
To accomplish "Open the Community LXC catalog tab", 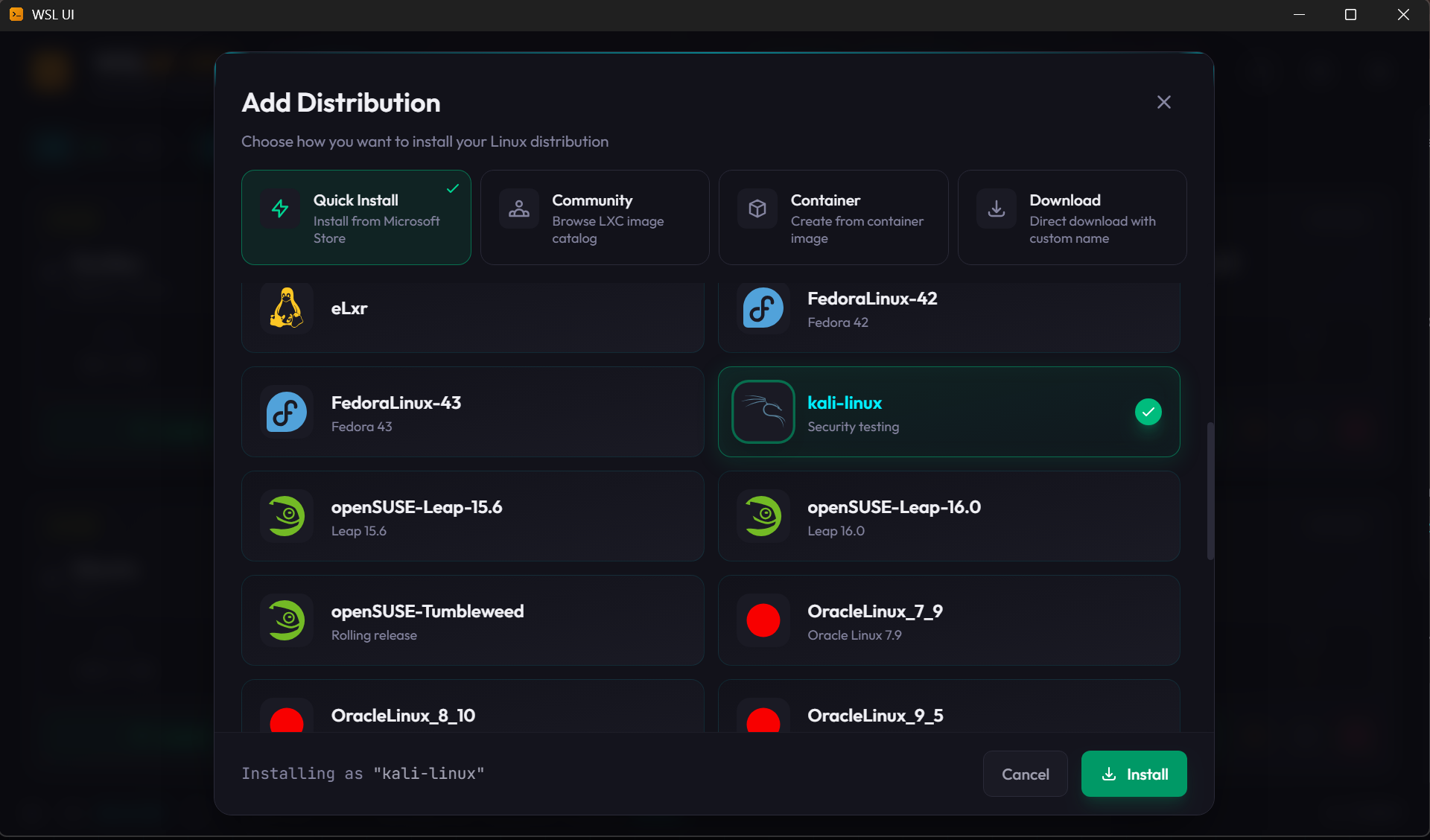I will (x=594, y=217).
